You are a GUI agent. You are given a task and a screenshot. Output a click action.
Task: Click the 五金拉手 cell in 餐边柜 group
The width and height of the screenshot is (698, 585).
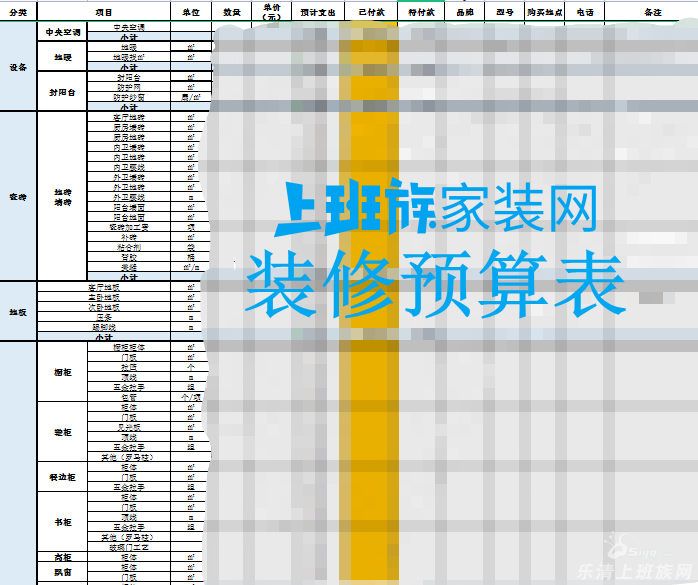129,487
